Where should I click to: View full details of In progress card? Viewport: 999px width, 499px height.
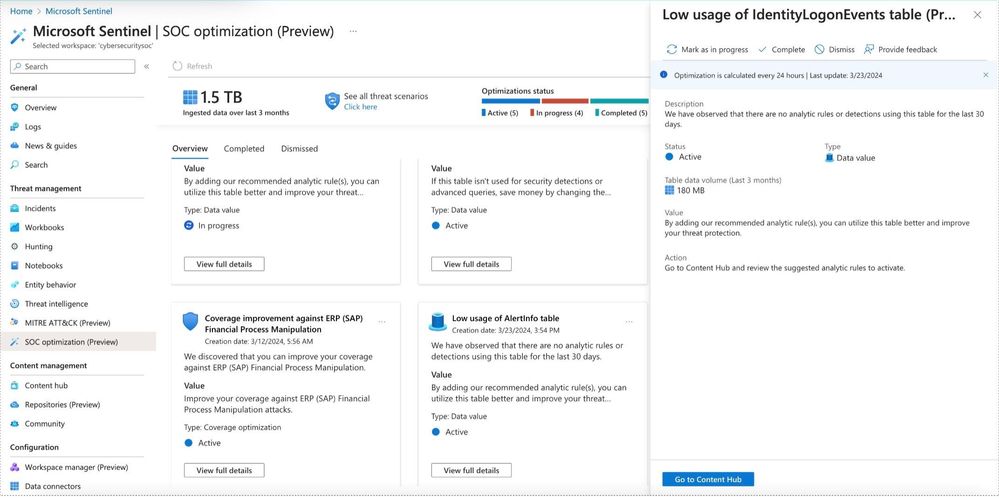[x=224, y=264]
